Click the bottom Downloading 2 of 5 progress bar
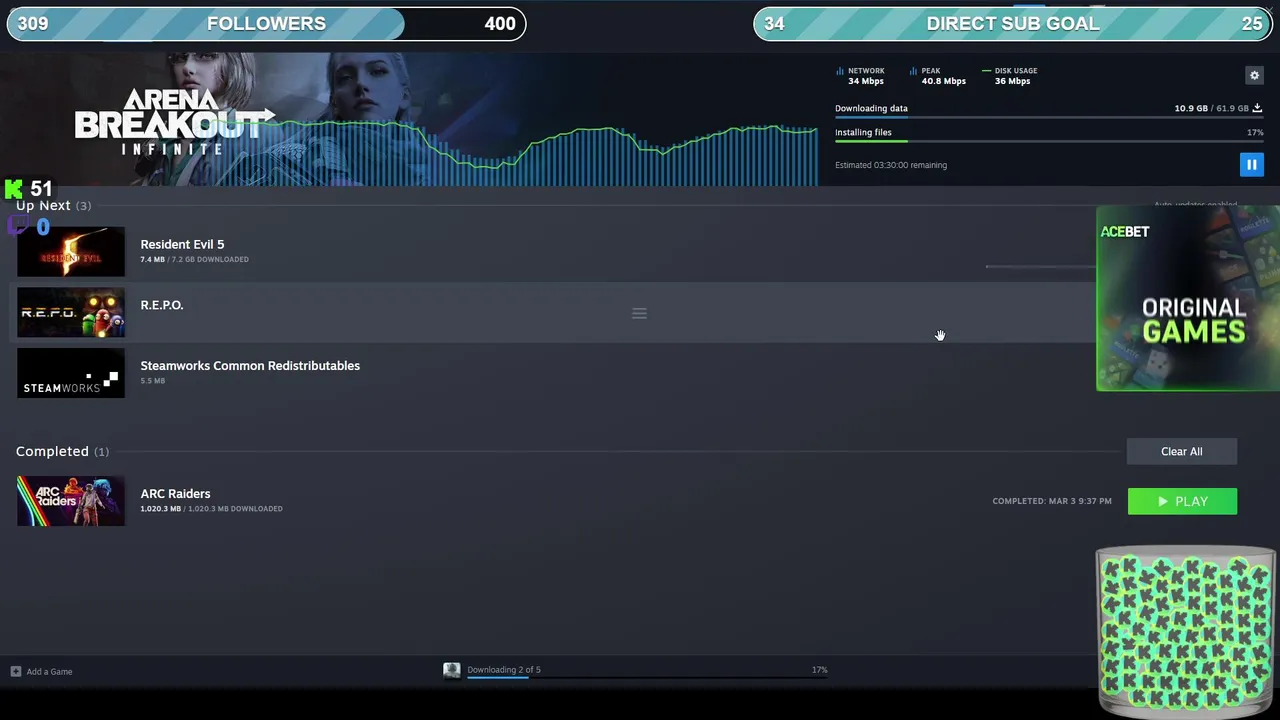This screenshot has height=720, width=1280. 647,678
